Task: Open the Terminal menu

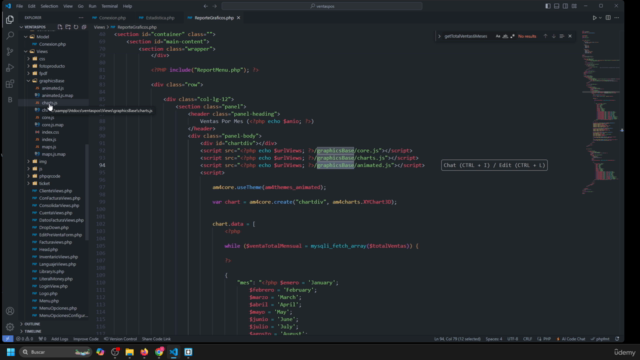Action: [109, 6]
